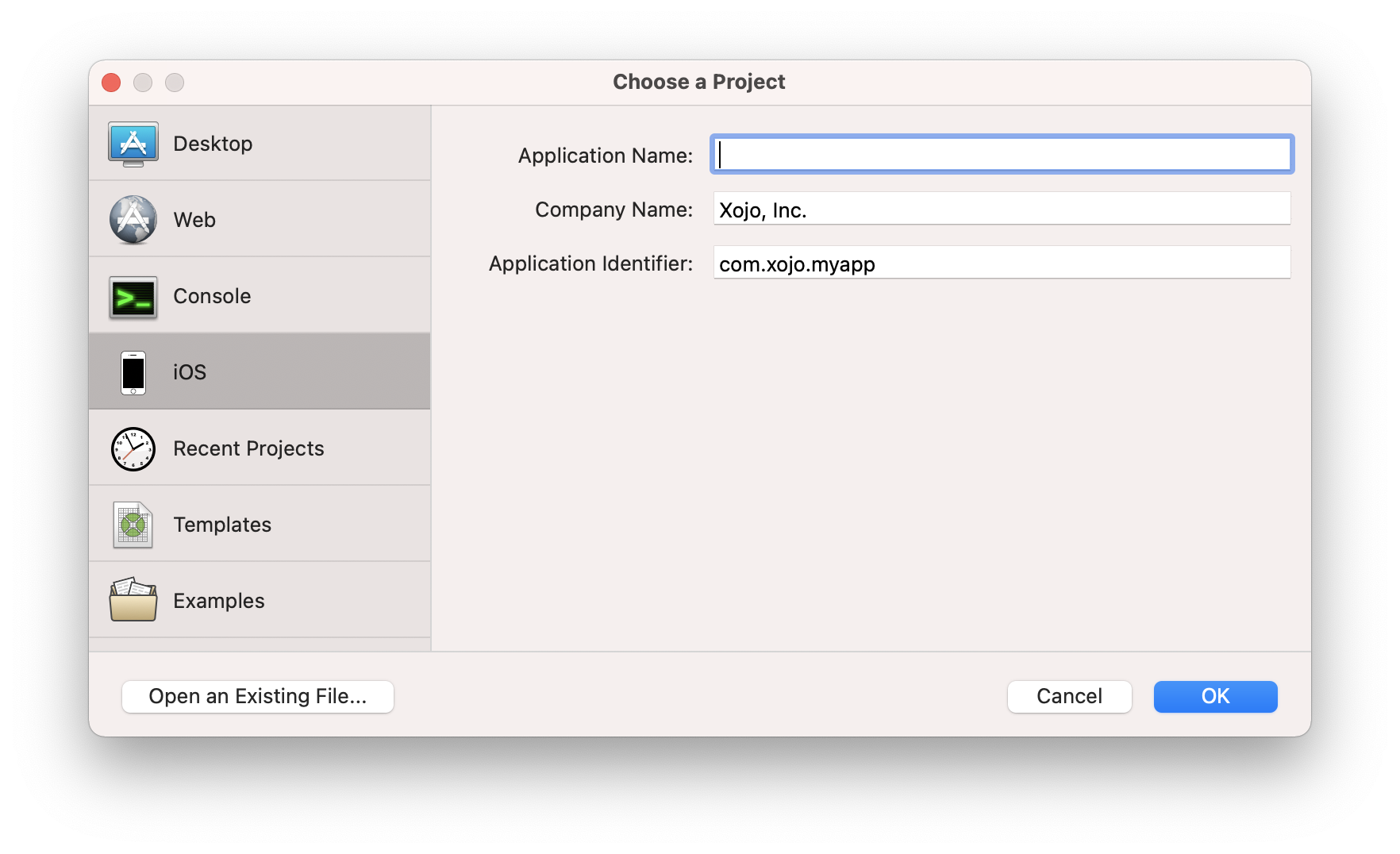Switch to Console project type
1400x854 pixels.
click(212, 296)
